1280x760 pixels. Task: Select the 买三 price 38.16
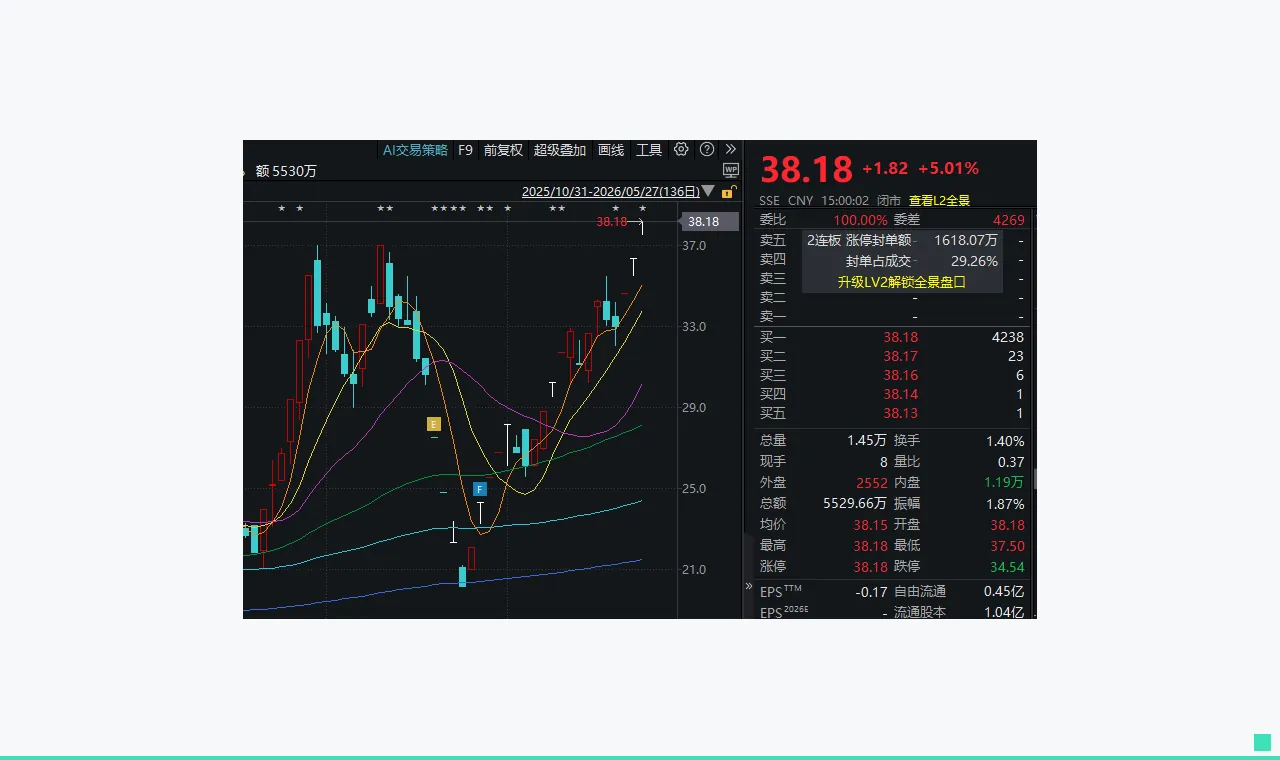[x=900, y=375]
